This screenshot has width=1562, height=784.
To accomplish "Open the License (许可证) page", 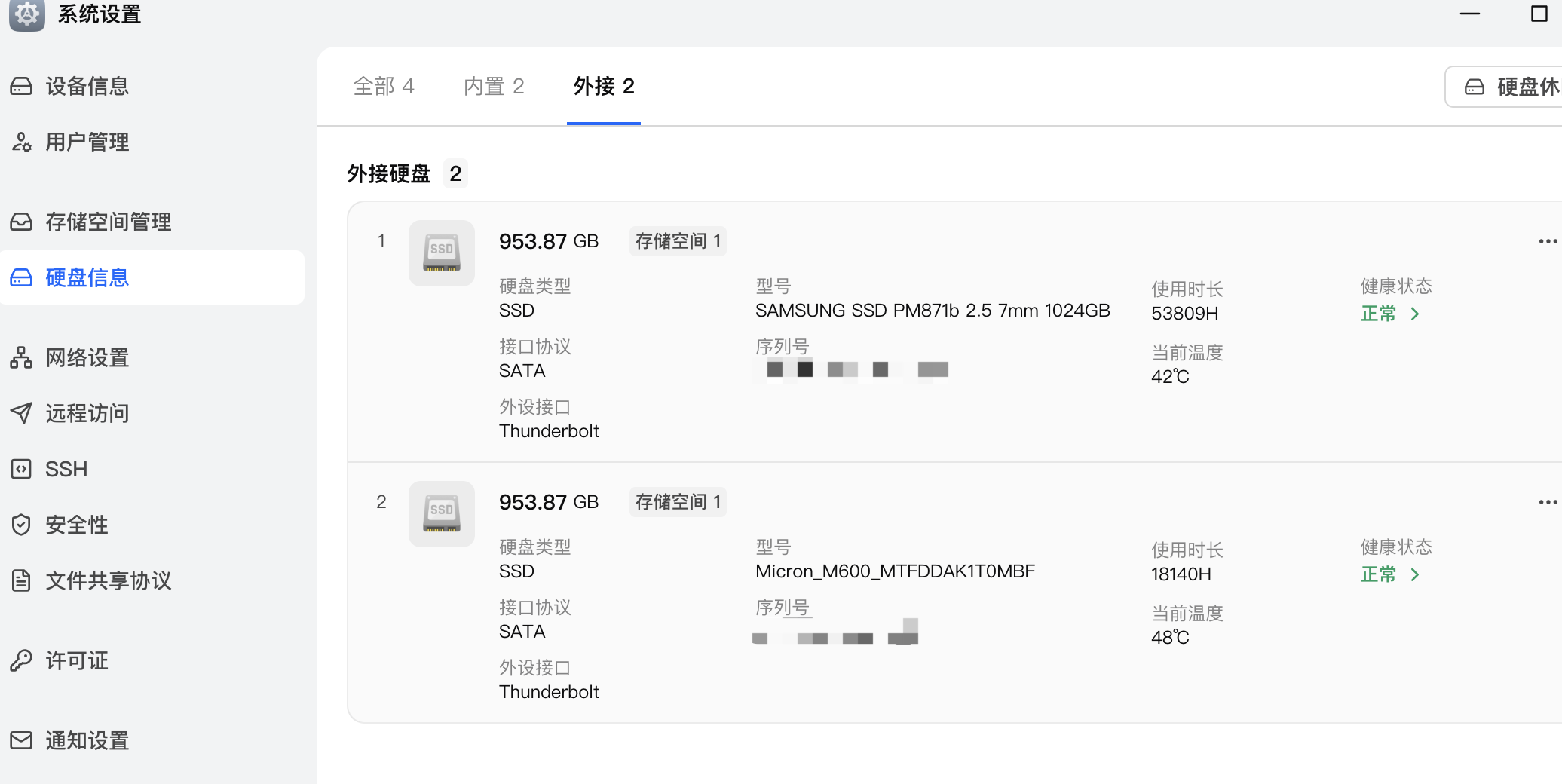I will 76,661.
